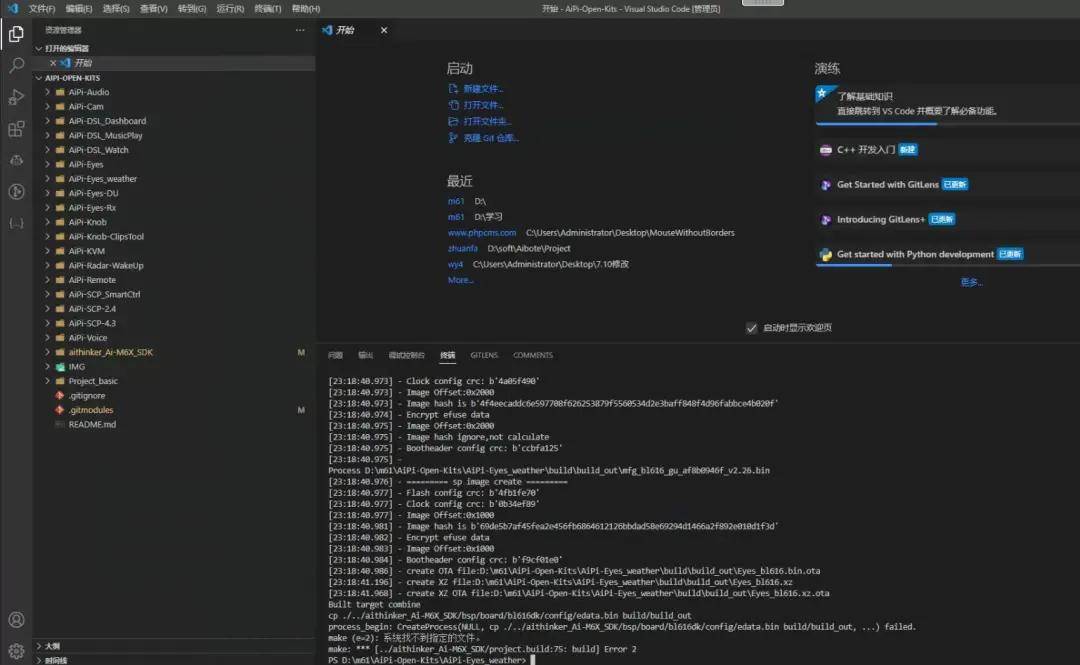
Task: Open the 帮助(H) menu
Action: coord(305,8)
